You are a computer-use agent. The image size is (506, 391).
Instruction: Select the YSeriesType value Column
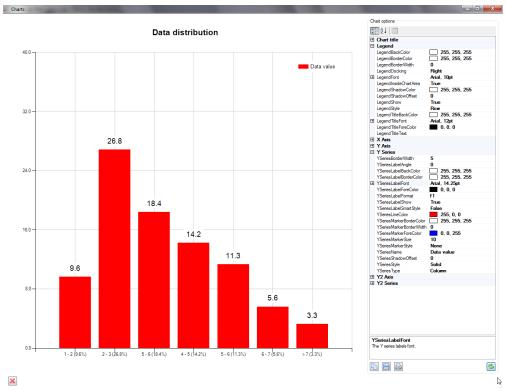[438, 271]
